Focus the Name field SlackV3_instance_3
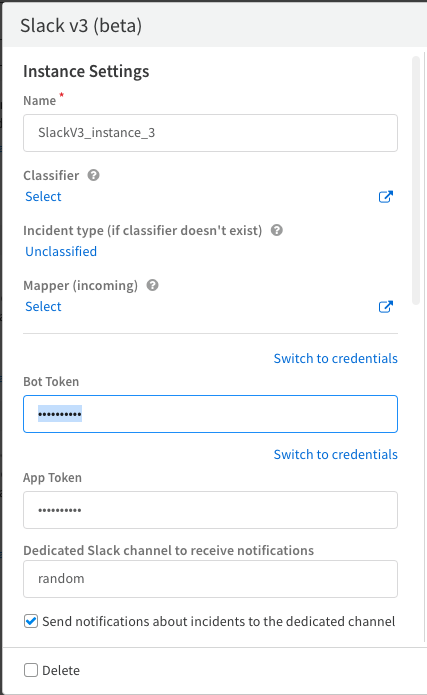 [210, 133]
